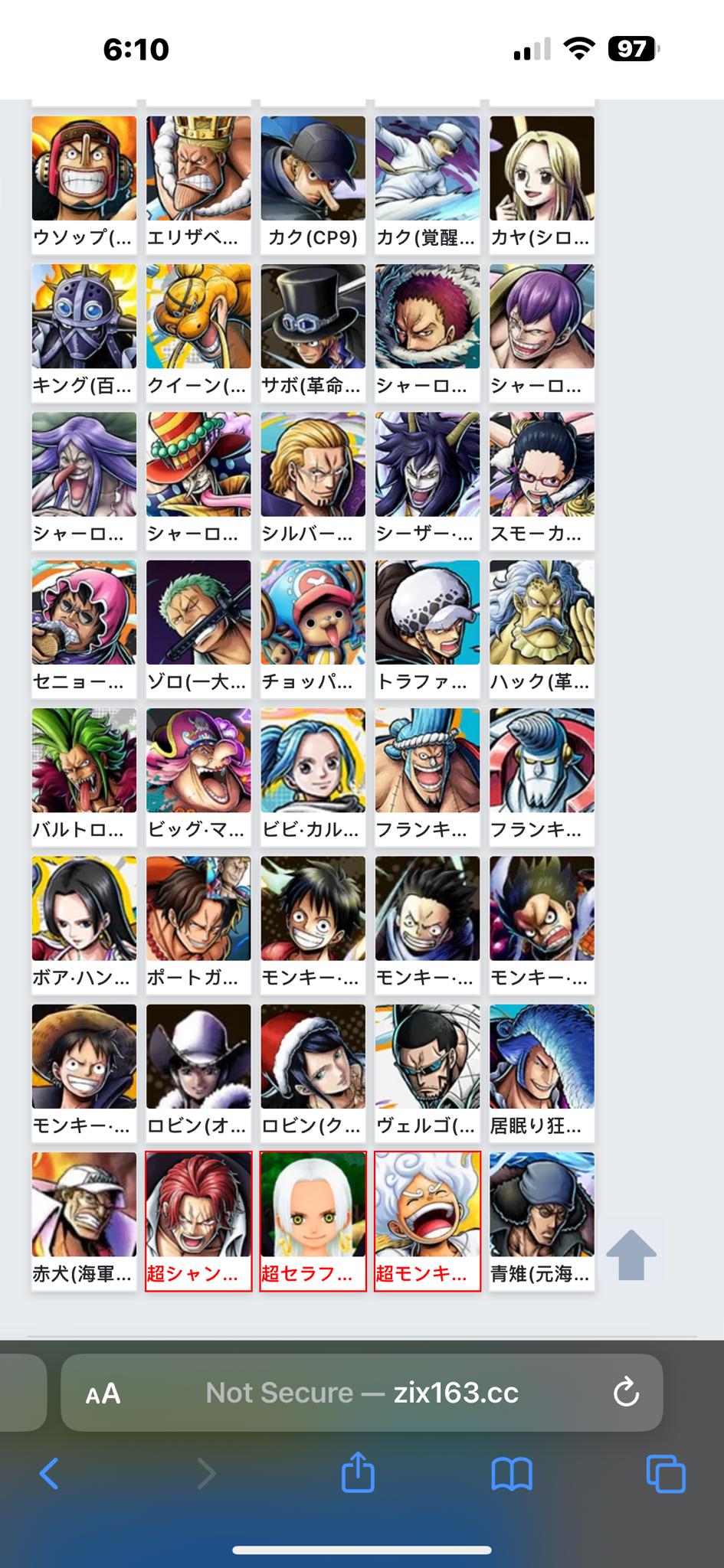Select 超セラフ… highlighted character card

click(313, 1221)
